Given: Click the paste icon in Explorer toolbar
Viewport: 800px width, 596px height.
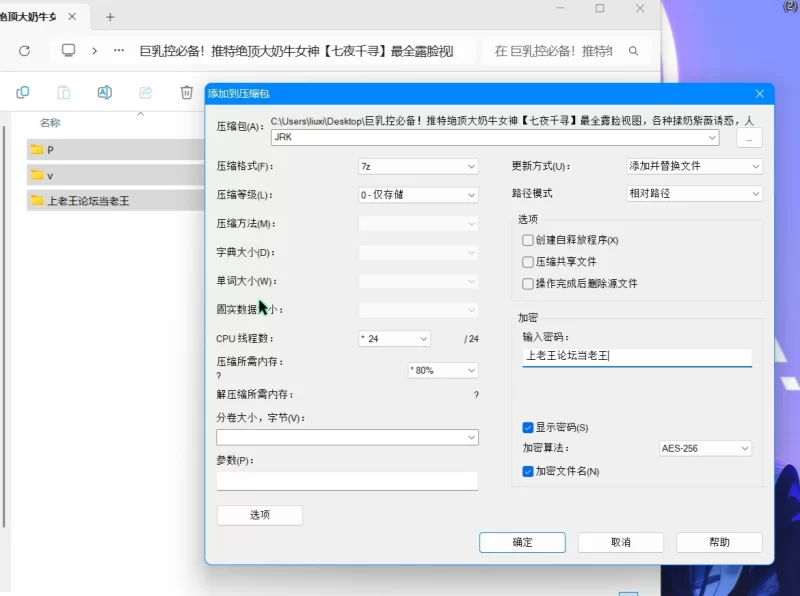Looking at the screenshot, I should click(64, 93).
